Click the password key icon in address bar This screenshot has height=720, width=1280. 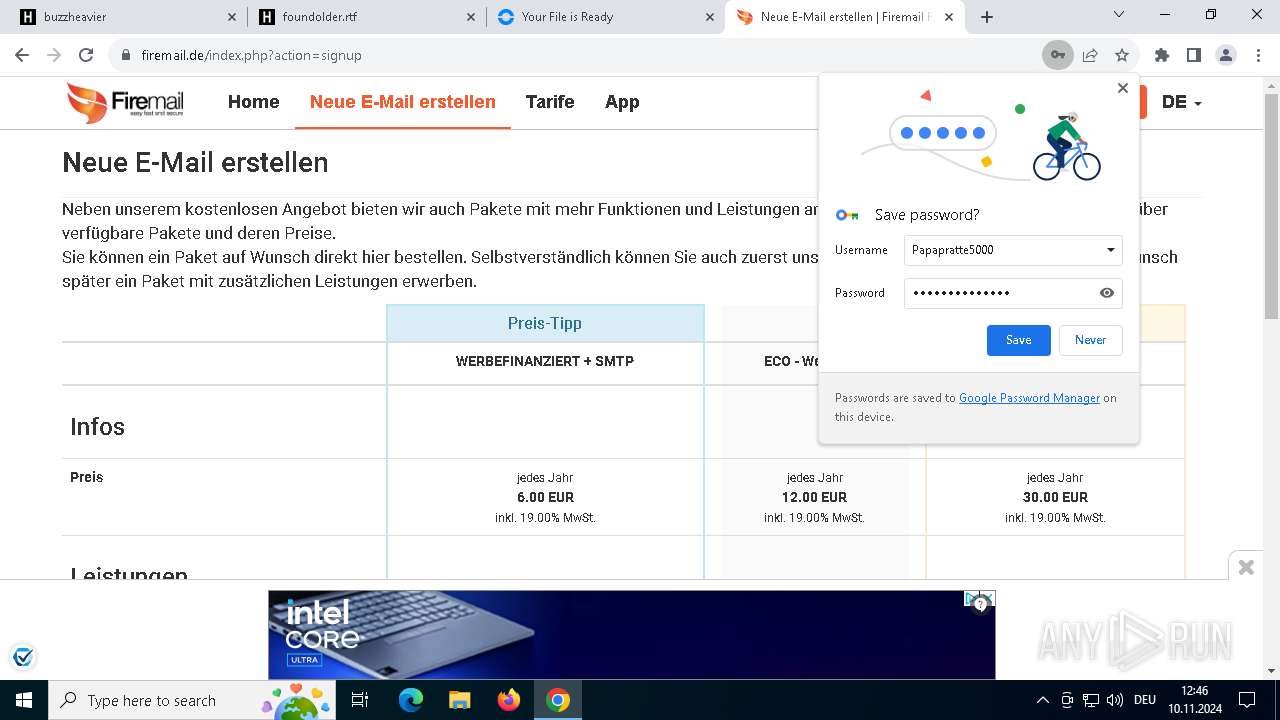click(x=1057, y=55)
